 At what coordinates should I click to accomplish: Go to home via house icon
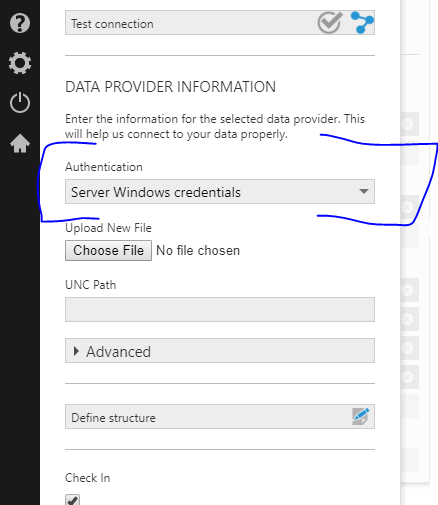point(20,143)
